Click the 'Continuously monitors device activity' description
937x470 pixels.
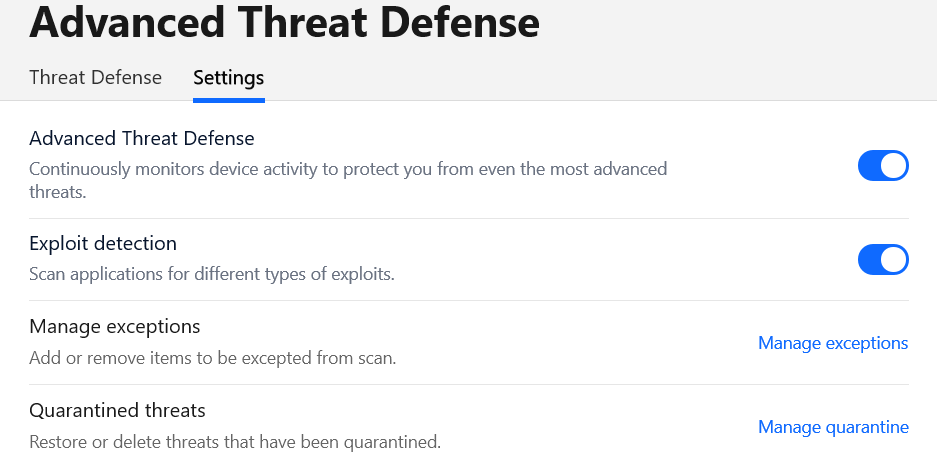click(348, 180)
